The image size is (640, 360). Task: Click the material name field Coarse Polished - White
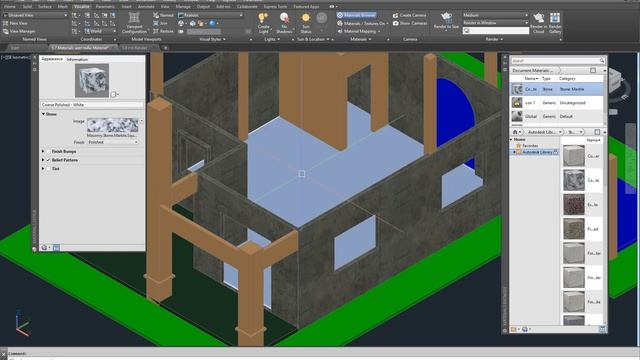92,104
